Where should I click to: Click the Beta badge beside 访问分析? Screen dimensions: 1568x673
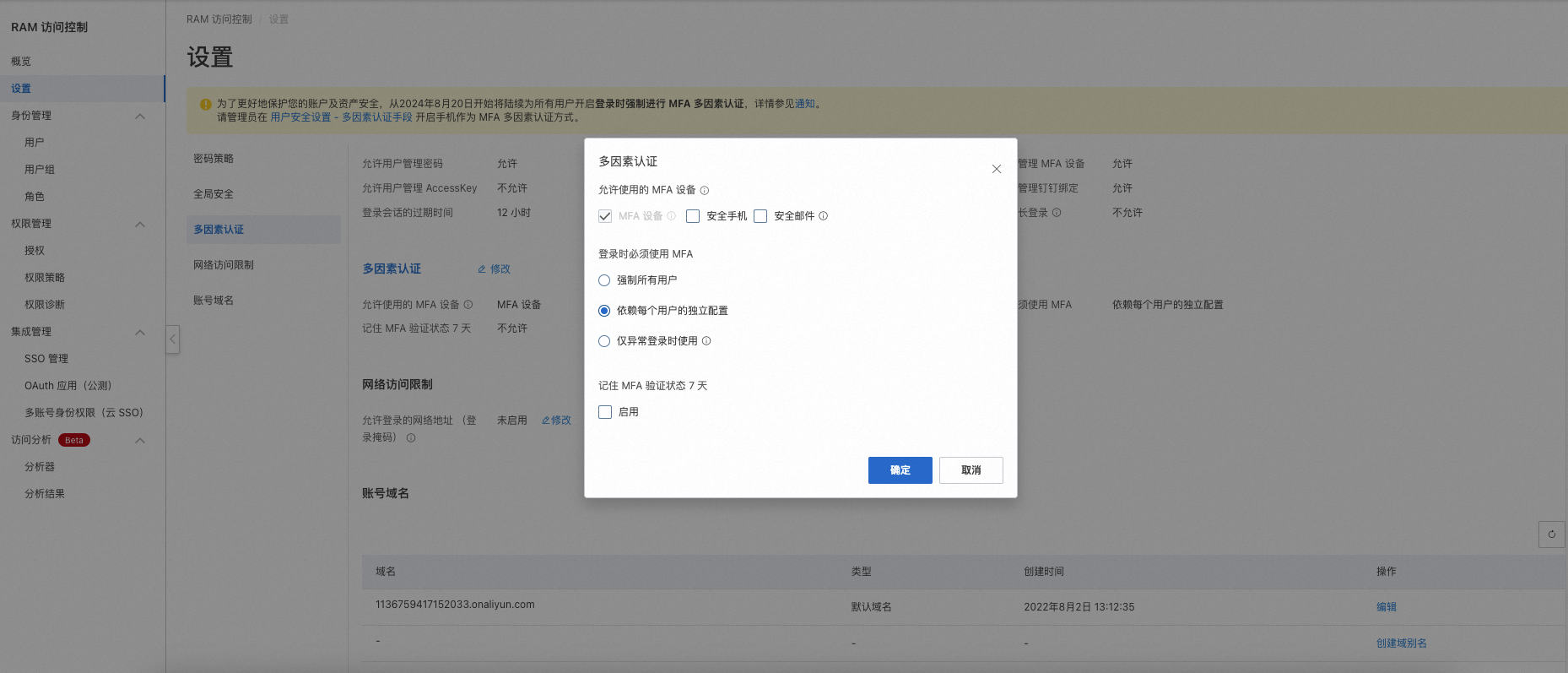[x=74, y=440]
